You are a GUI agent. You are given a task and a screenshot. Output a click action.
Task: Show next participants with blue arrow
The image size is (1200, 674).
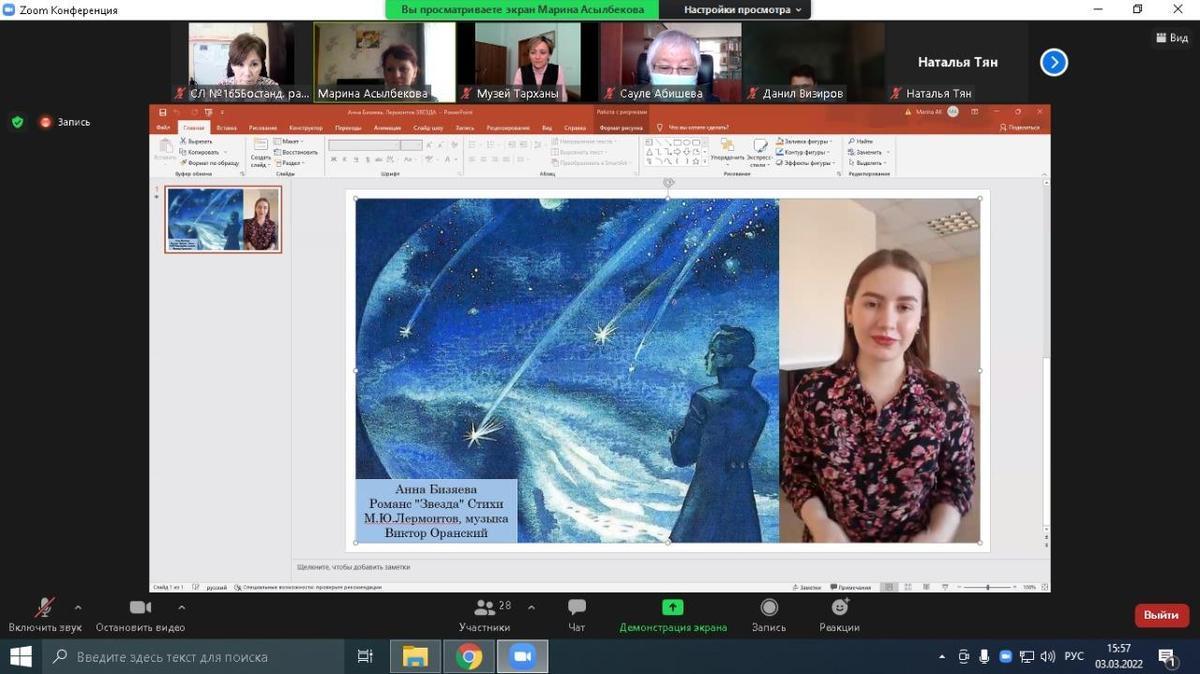pos(1053,63)
